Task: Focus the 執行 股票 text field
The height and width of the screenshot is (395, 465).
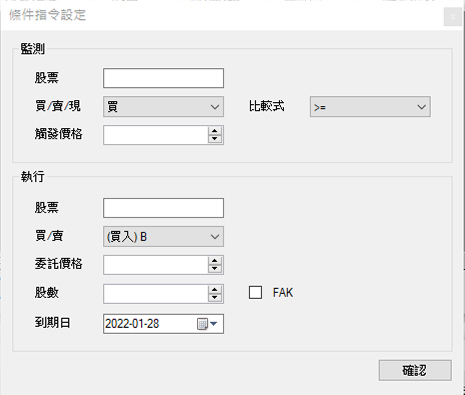Action: 163,208
